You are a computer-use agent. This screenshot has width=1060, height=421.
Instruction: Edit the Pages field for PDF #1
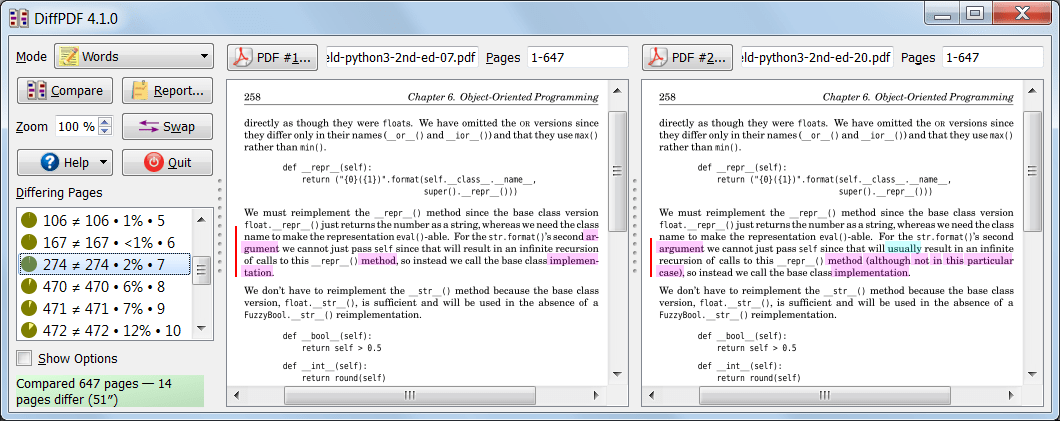tap(578, 57)
